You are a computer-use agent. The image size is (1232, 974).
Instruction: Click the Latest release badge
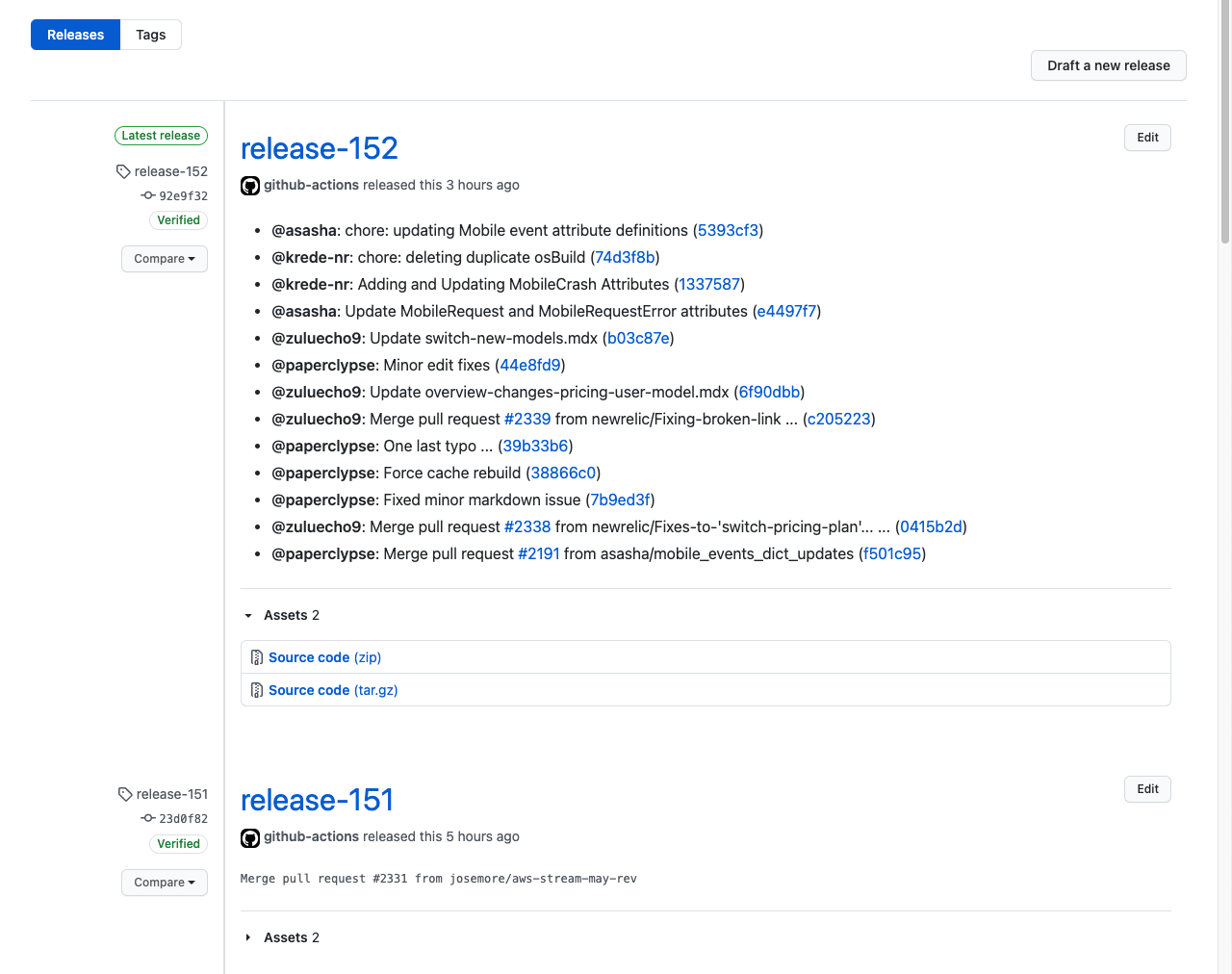point(161,136)
